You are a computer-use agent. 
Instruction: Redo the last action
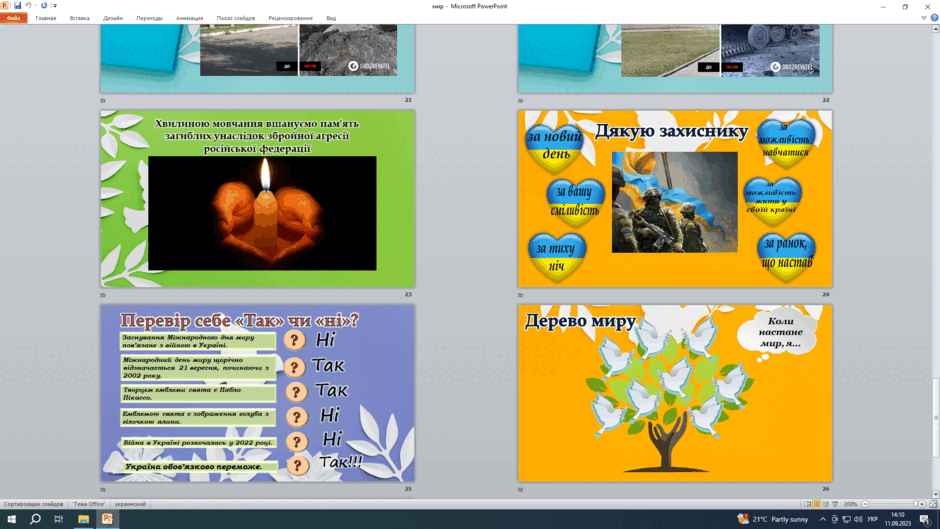tap(44, 5)
